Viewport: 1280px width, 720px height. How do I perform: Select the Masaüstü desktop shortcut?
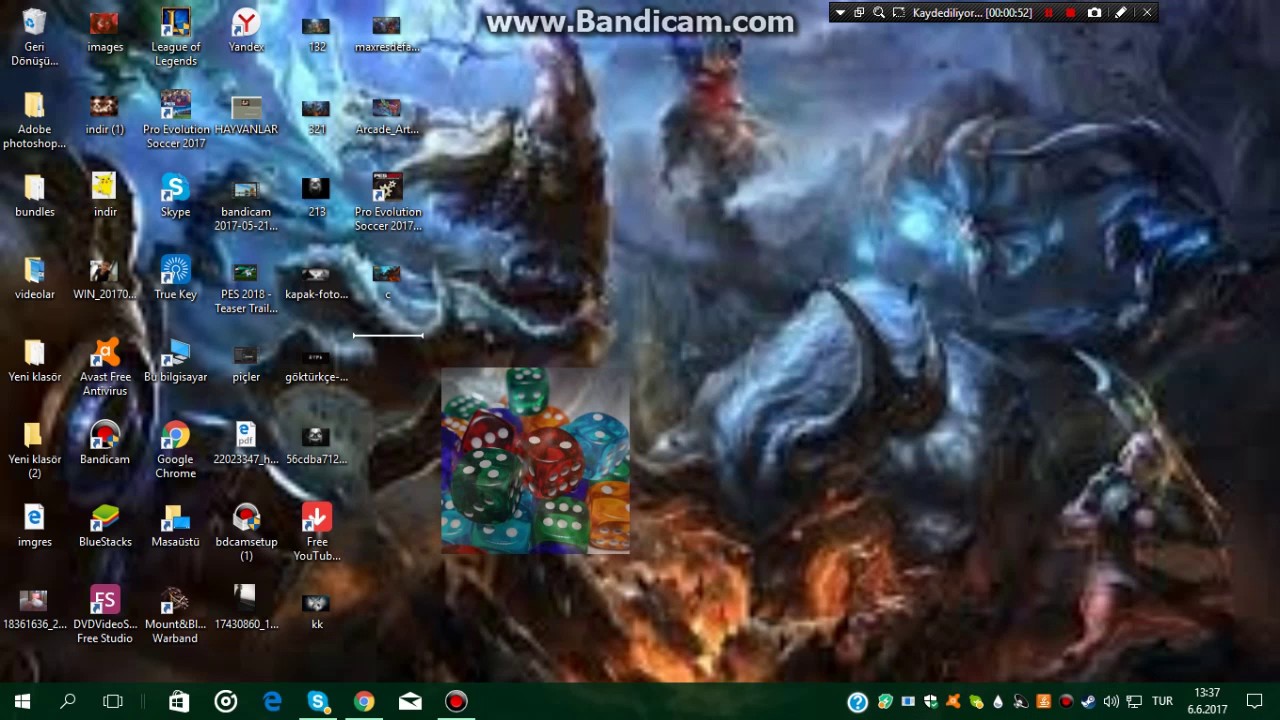(x=175, y=525)
